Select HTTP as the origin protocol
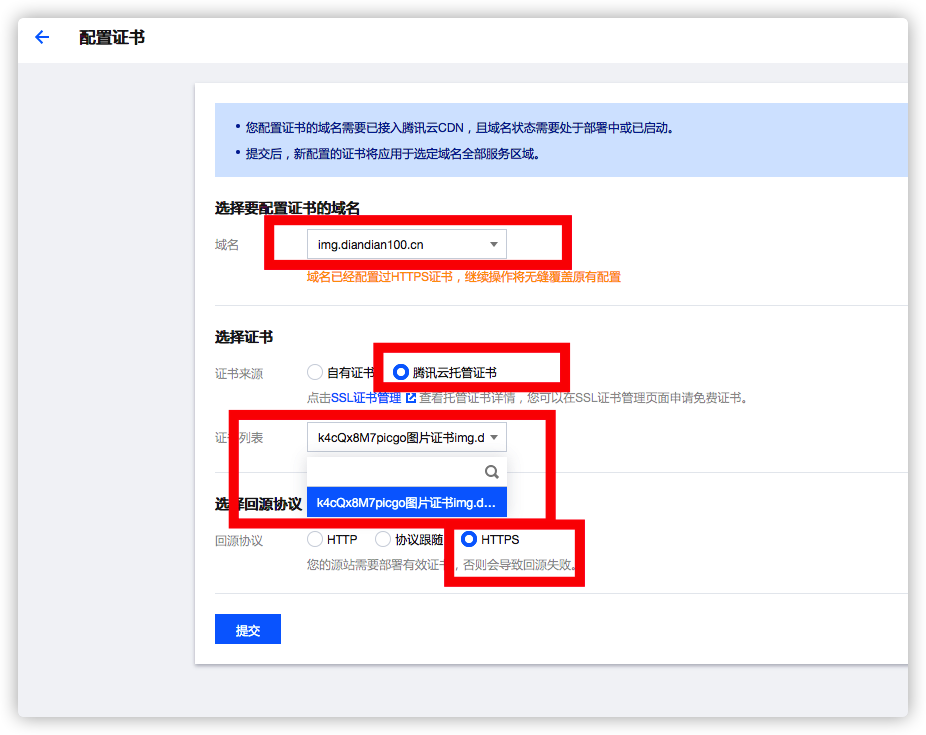The image size is (926, 735). point(316,540)
